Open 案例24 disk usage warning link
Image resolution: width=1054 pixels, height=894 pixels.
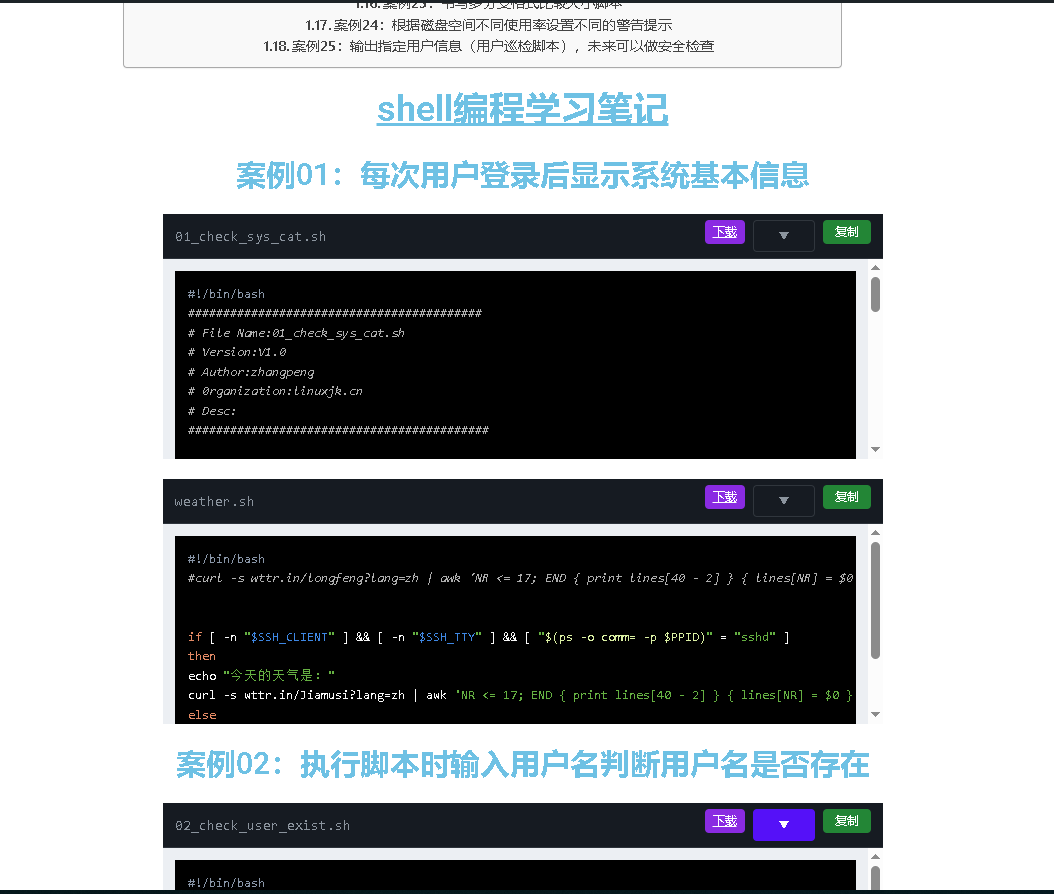pos(488,25)
